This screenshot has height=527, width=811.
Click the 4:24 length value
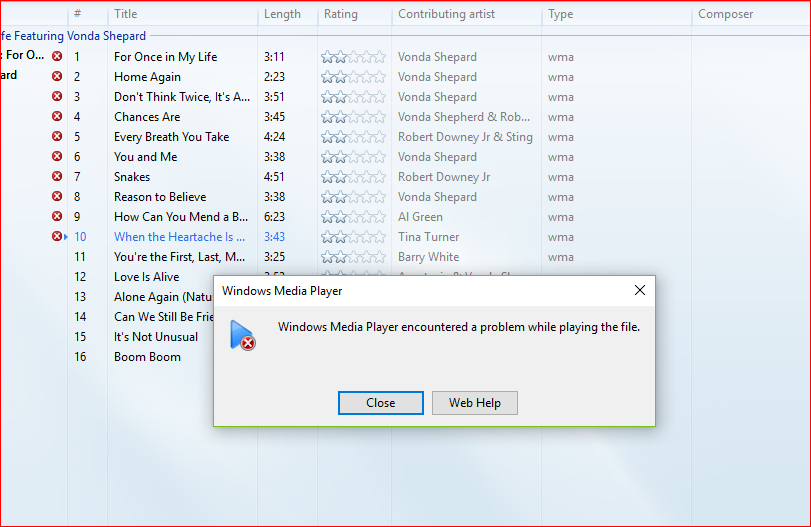pos(274,137)
